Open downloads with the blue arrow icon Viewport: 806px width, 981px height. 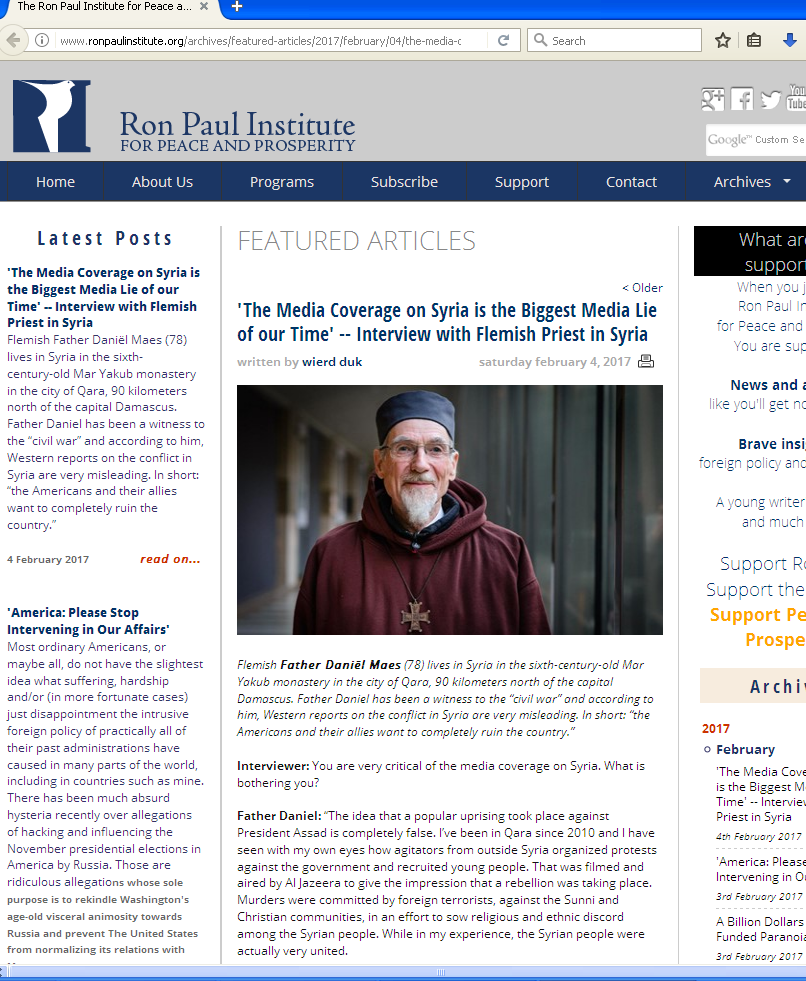click(x=790, y=41)
